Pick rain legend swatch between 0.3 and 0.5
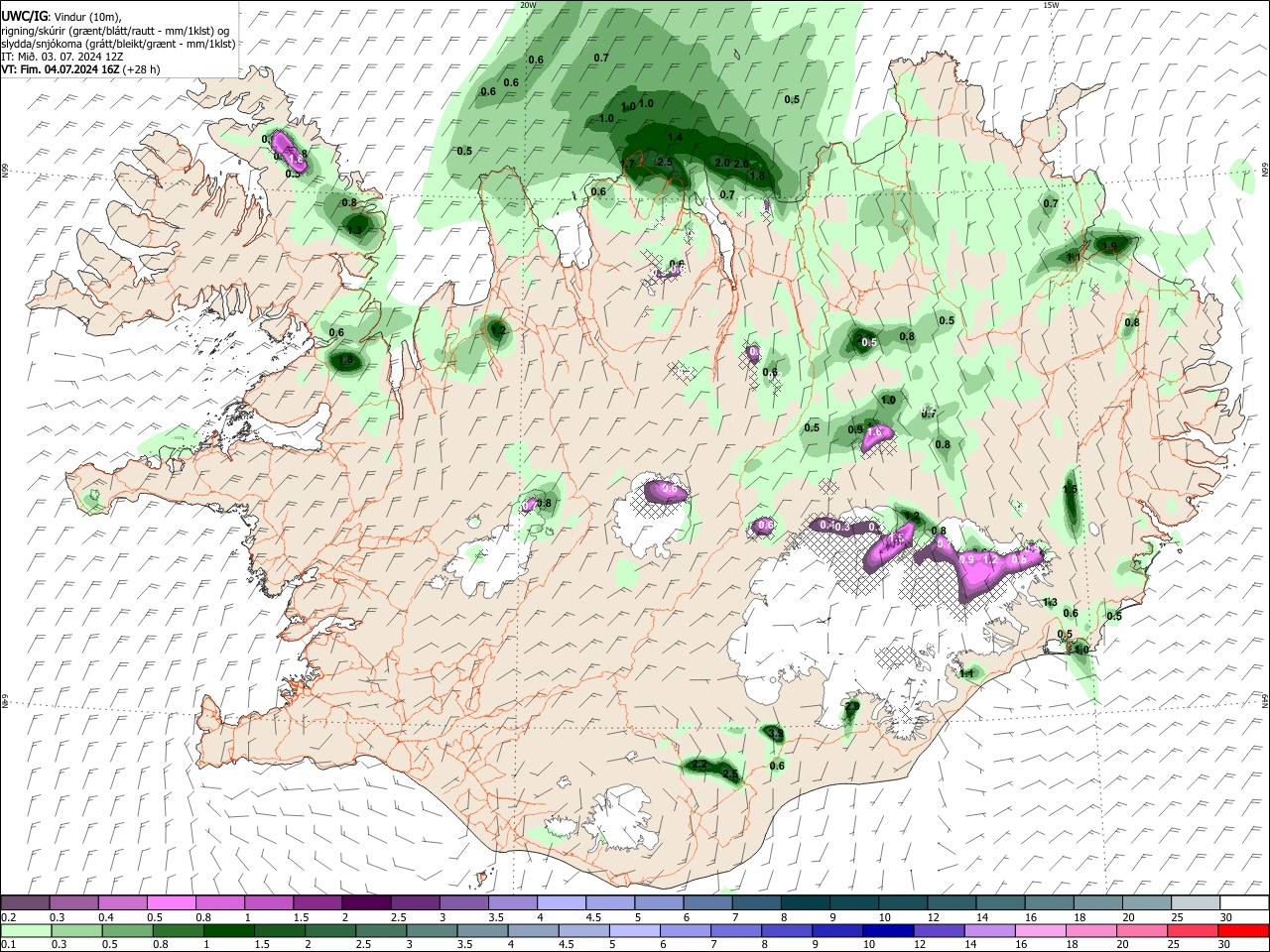 click(x=76, y=931)
